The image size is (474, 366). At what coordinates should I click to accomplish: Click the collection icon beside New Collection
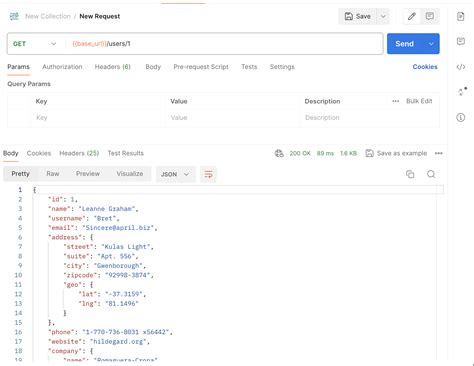[14, 16]
